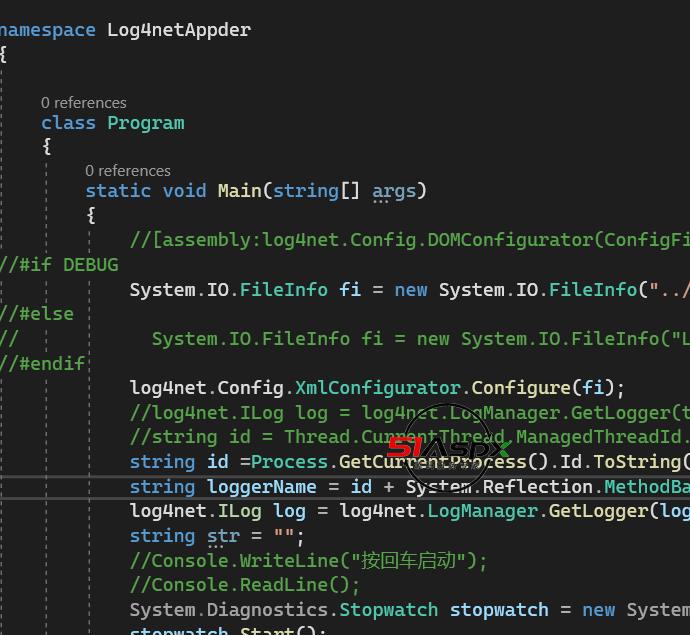
Task: Click 'fi' variable in uncommented FileInfo line
Action: (350, 290)
